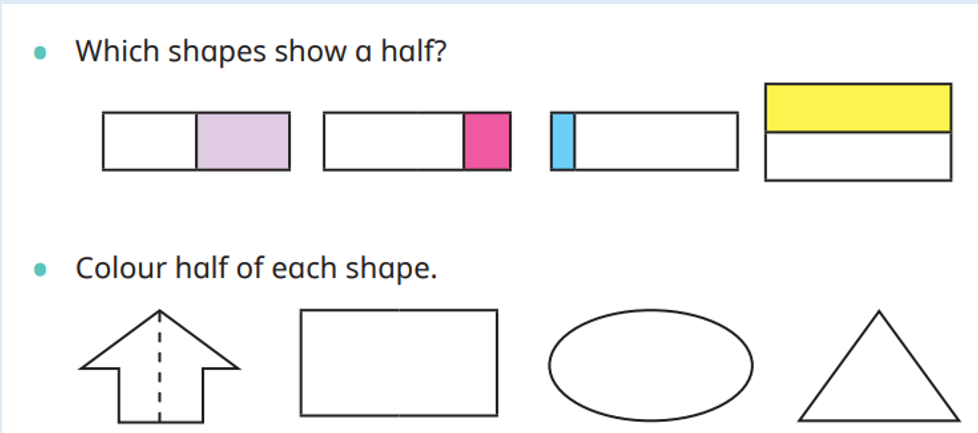The width and height of the screenshot is (978, 433).
Task: Select the blue shaded strip
Action: point(563,141)
